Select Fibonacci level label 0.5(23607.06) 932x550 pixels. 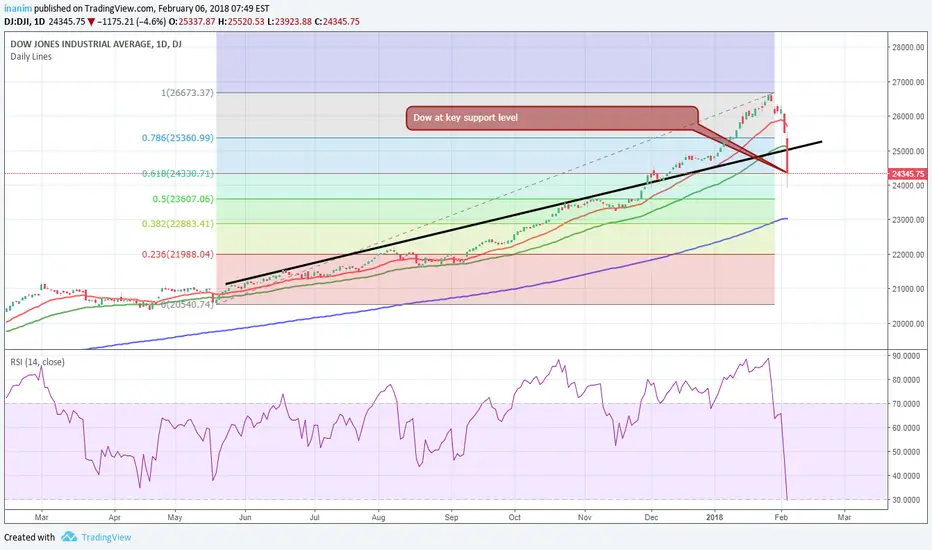pos(183,199)
